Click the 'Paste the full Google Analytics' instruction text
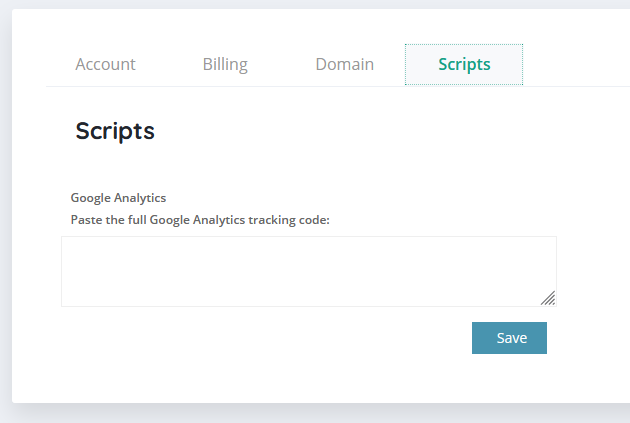 [x=200, y=220]
